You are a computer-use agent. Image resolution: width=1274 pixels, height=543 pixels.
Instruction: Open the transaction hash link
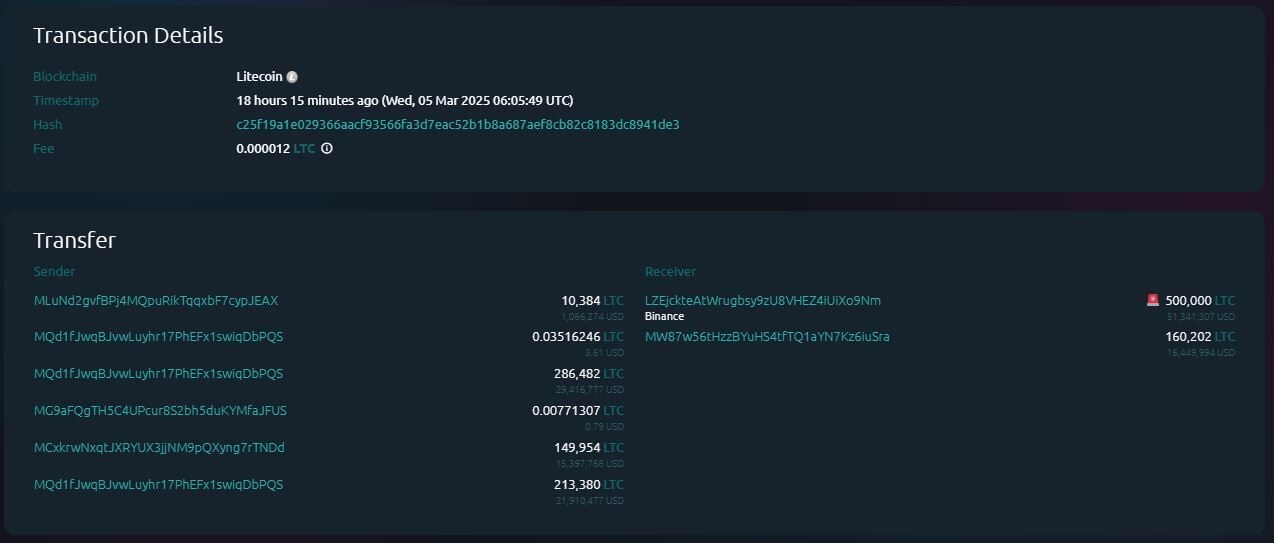457,125
